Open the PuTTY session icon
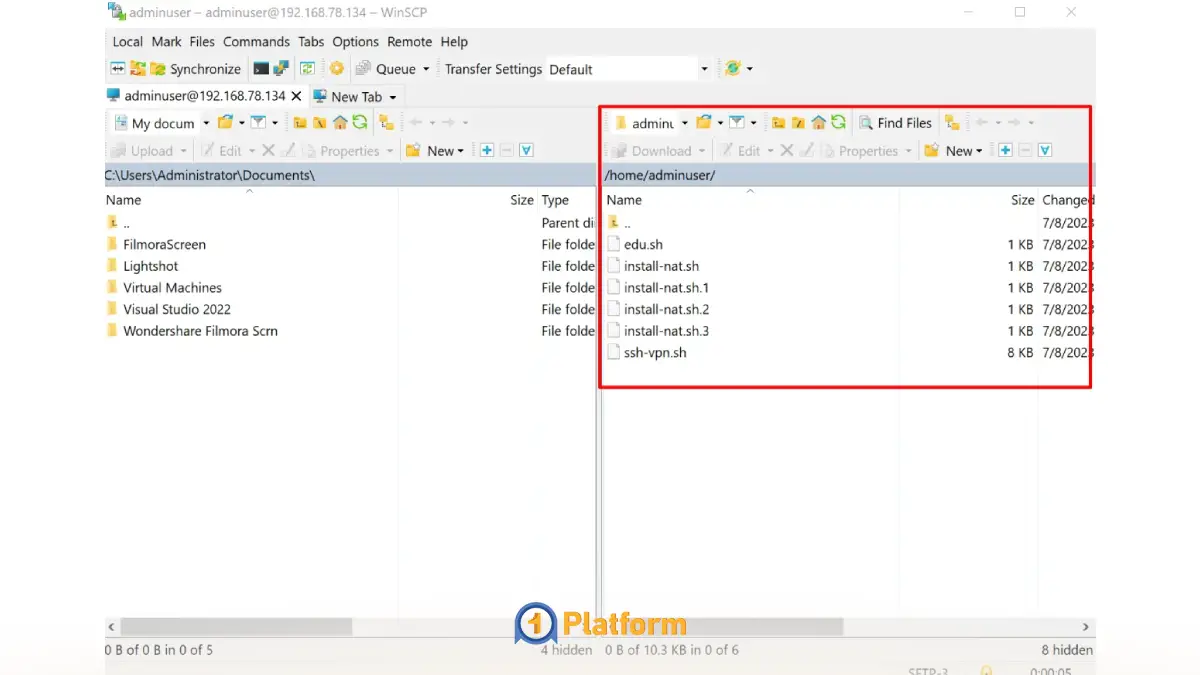The height and width of the screenshot is (675, 1200). pyautogui.click(x=281, y=69)
